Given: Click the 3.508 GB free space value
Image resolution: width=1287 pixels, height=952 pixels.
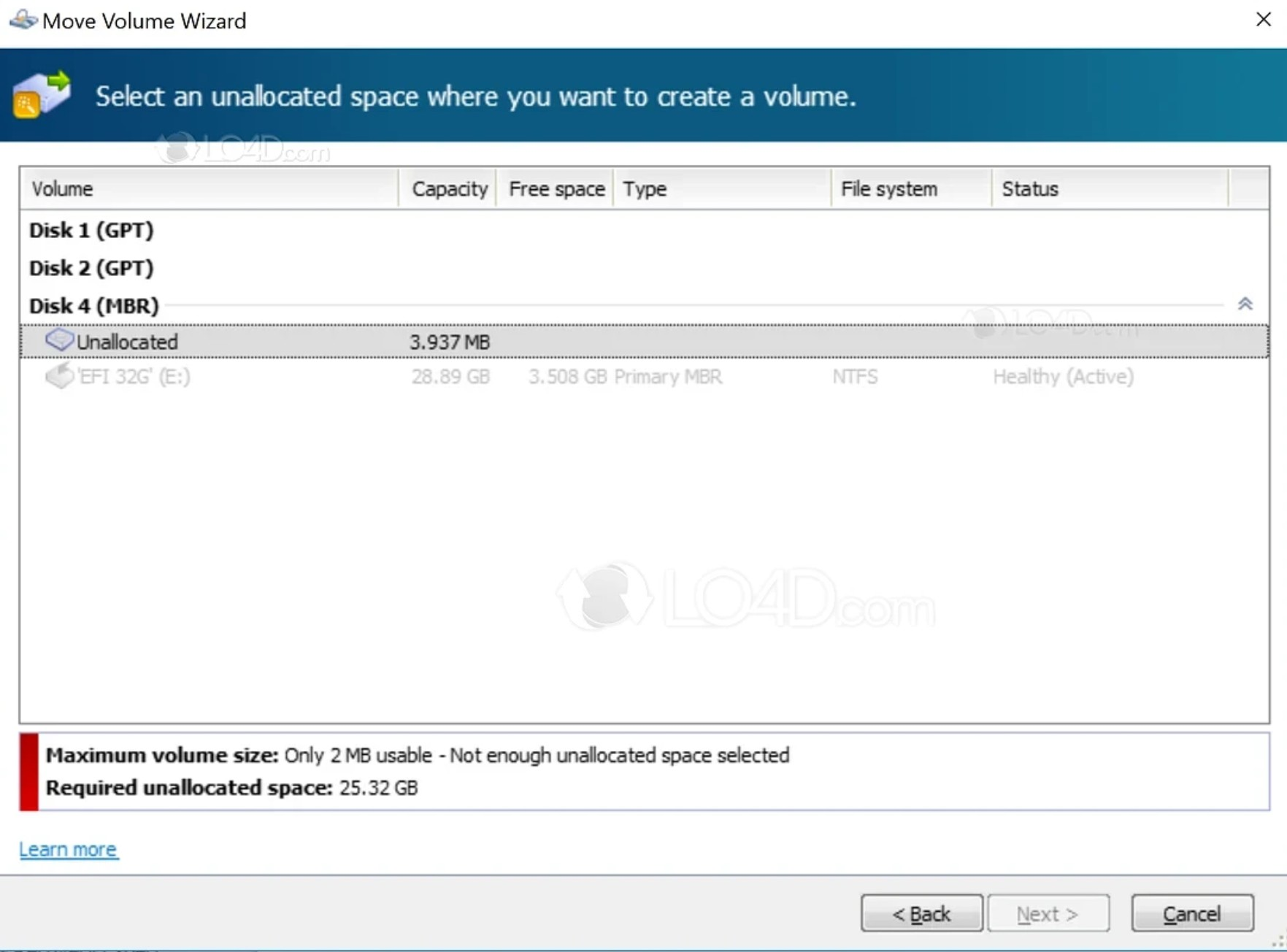Looking at the screenshot, I should pyautogui.click(x=568, y=377).
